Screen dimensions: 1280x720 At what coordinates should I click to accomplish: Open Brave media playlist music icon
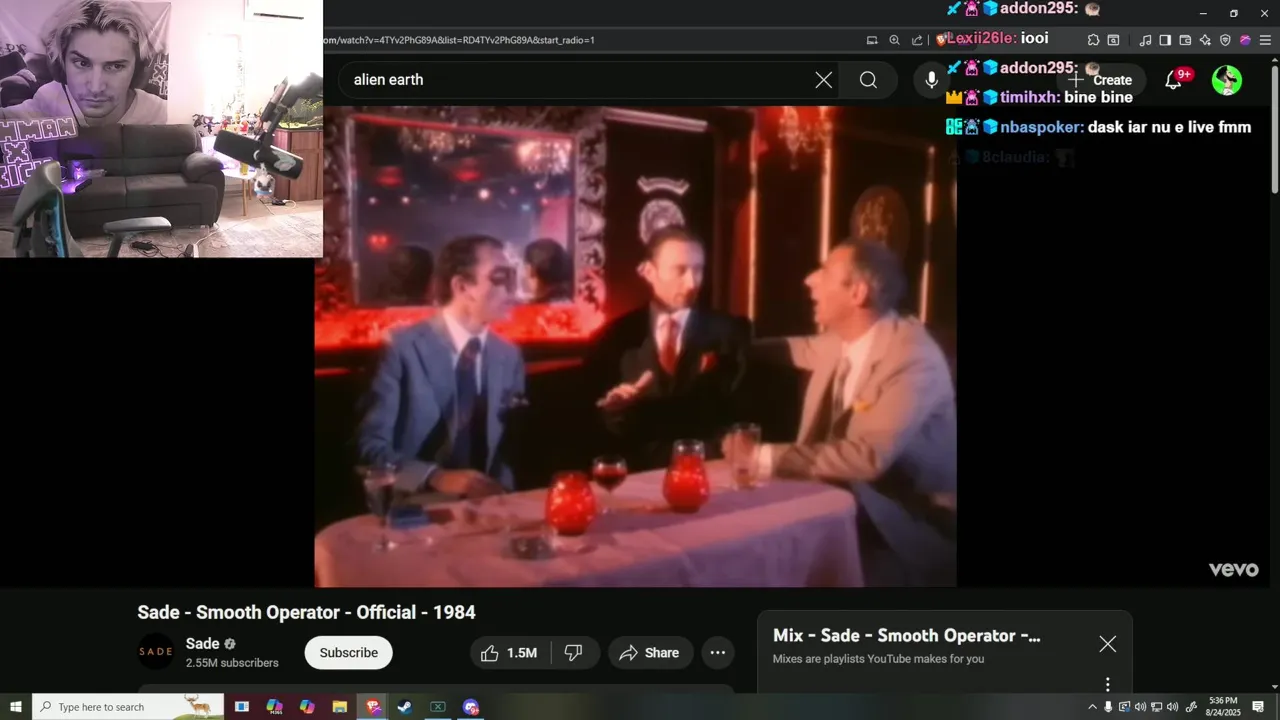(x=1145, y=40)
